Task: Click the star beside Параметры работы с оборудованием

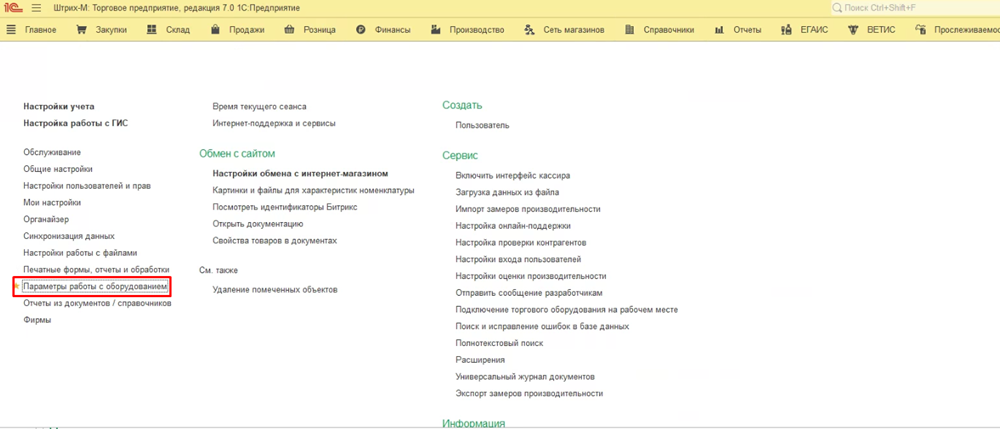Action: click(x=17, y=287)
